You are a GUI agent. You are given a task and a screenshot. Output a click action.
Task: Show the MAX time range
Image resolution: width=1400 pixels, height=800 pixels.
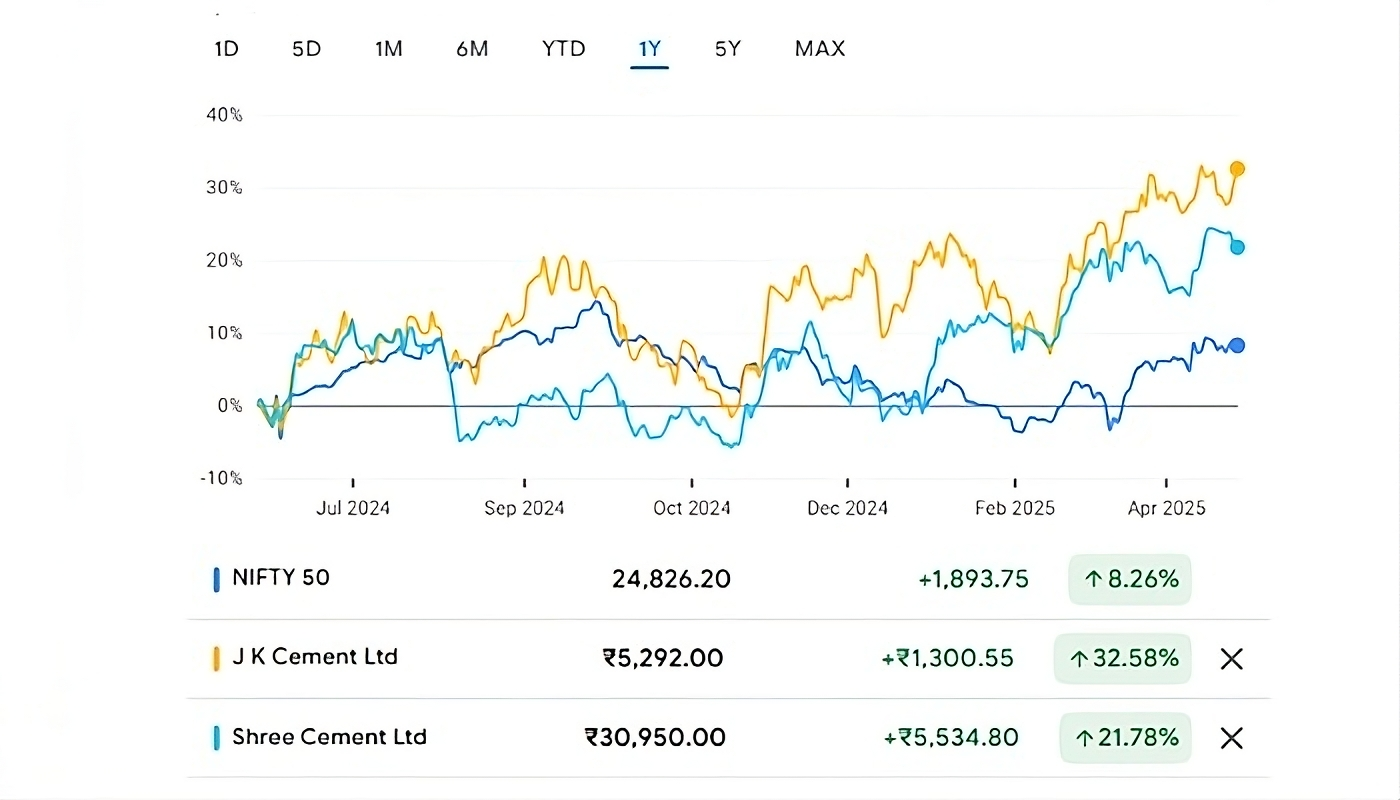(x=820, y=48)
